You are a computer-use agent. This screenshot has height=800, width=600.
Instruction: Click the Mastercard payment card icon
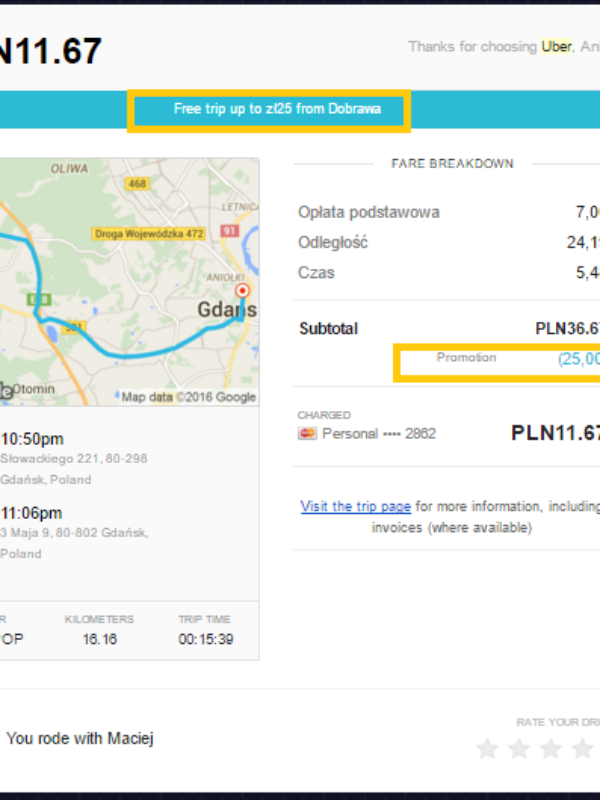click(x=307, y=433)
